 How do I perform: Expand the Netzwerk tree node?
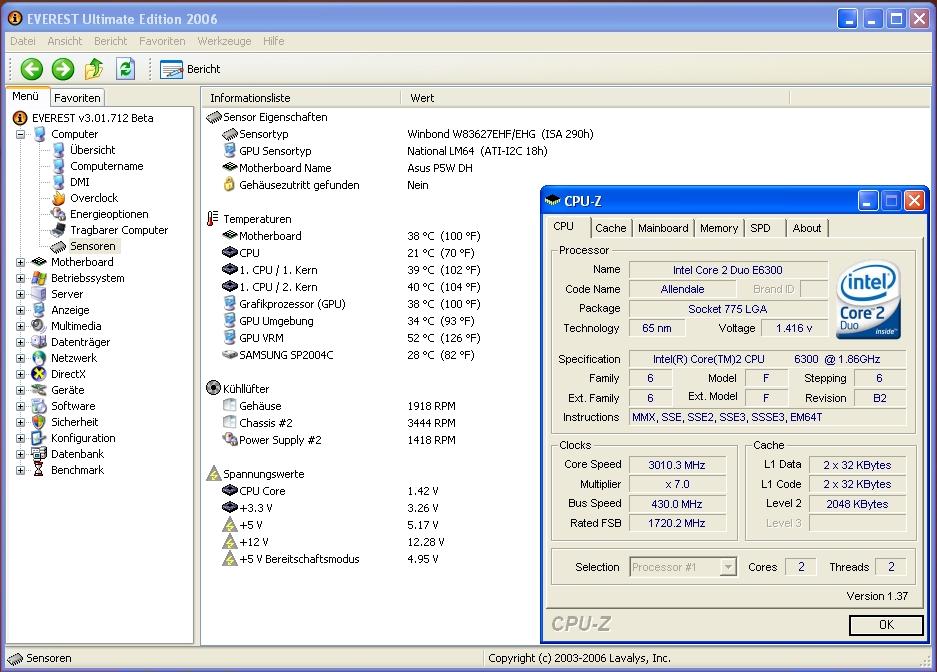point(20,358)
